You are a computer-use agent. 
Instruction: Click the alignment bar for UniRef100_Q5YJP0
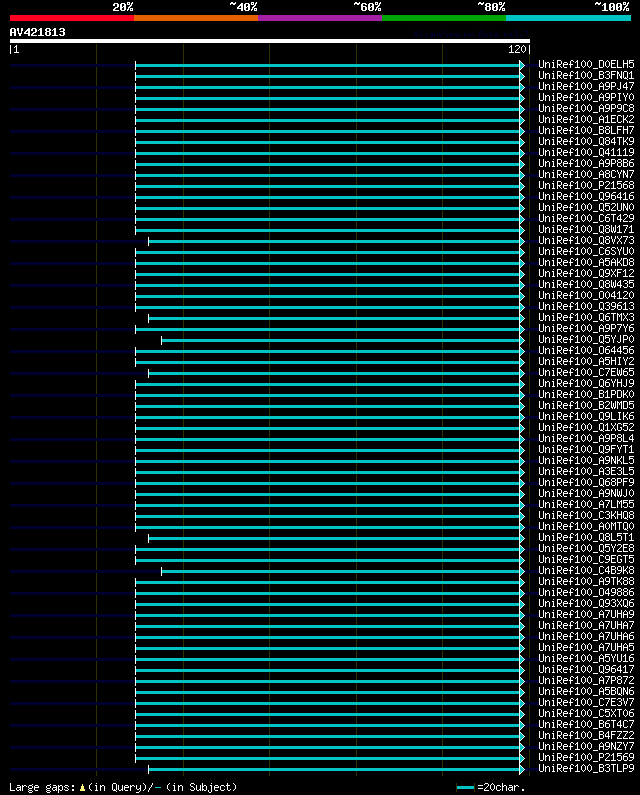(343, 340)
